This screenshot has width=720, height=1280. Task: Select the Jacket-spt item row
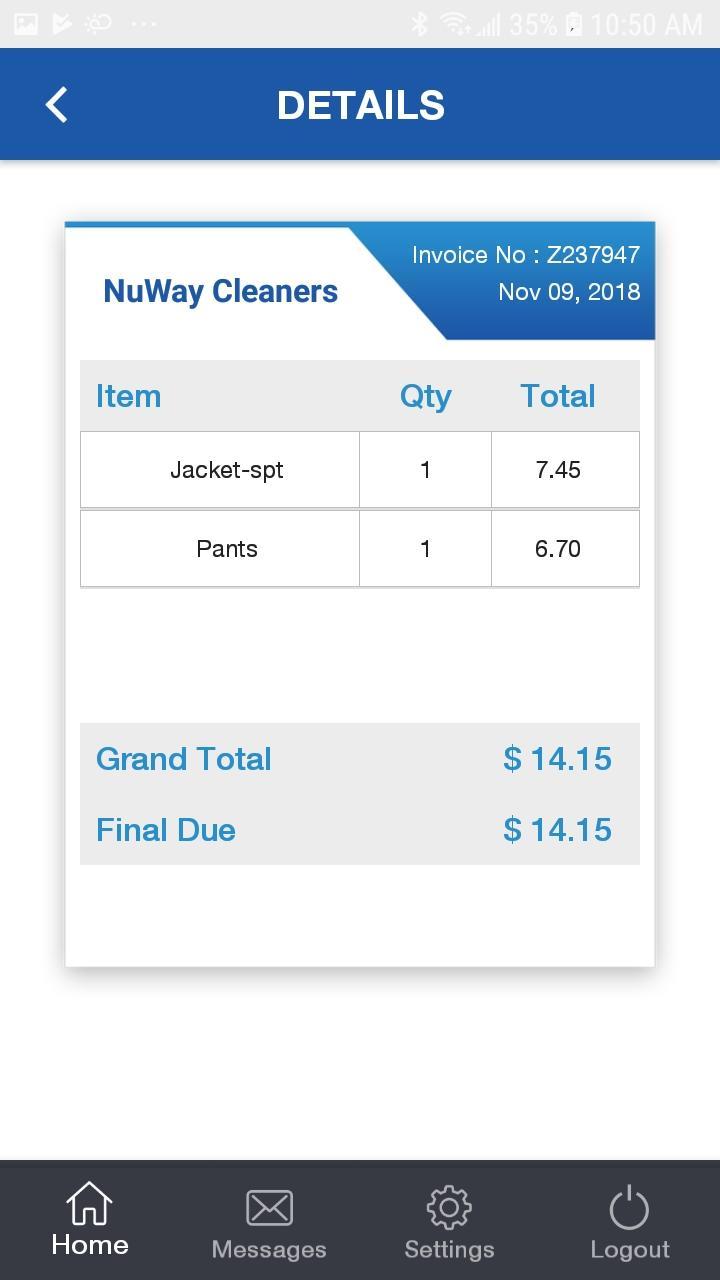pos(360,470)
